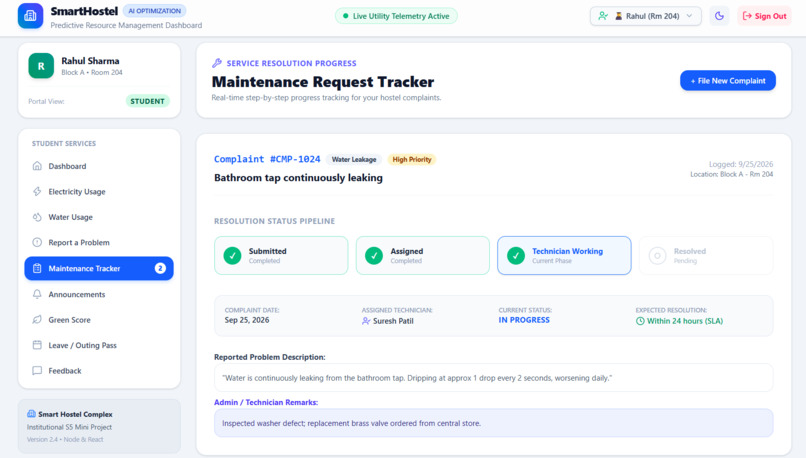The image size is (806, 458).
Task: Click the wrench icon by Service Resolution Progress
Action: [x=217, y=63]
